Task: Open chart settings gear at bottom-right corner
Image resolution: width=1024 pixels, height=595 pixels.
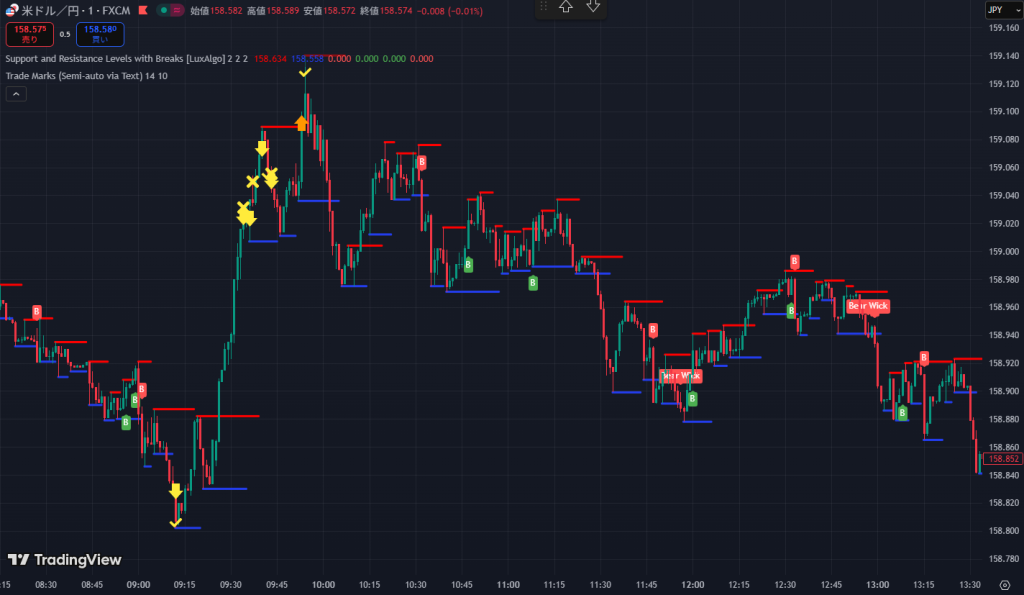Action: pos(1004,585)
